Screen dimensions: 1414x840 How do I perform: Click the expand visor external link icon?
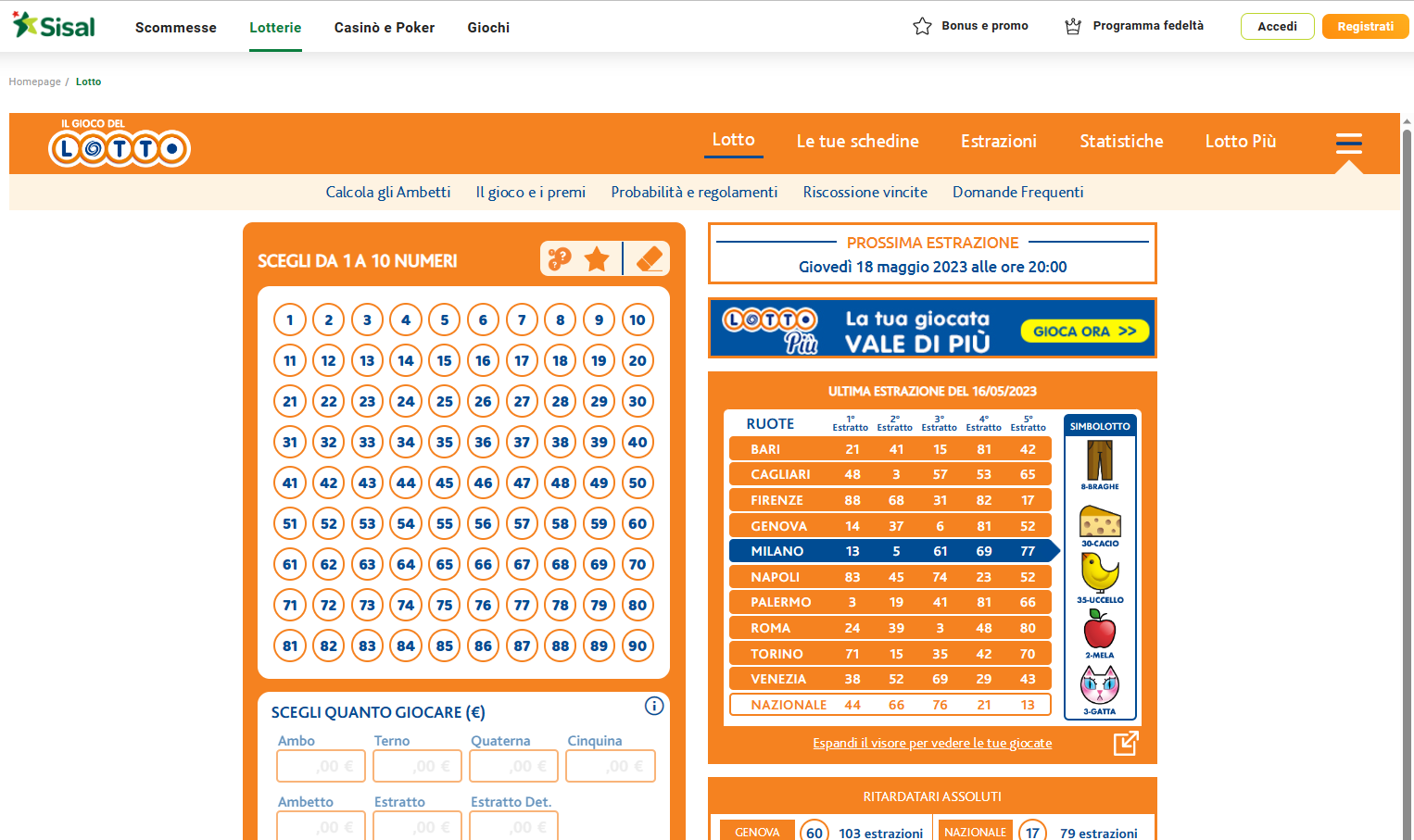pyautogui.click(x=1126, y=743)
